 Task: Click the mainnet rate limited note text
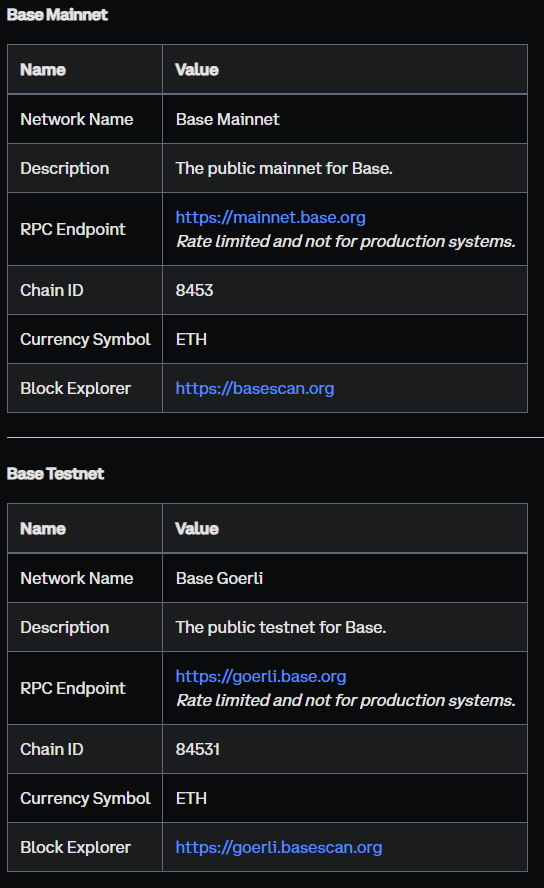(x=345, y=241)
